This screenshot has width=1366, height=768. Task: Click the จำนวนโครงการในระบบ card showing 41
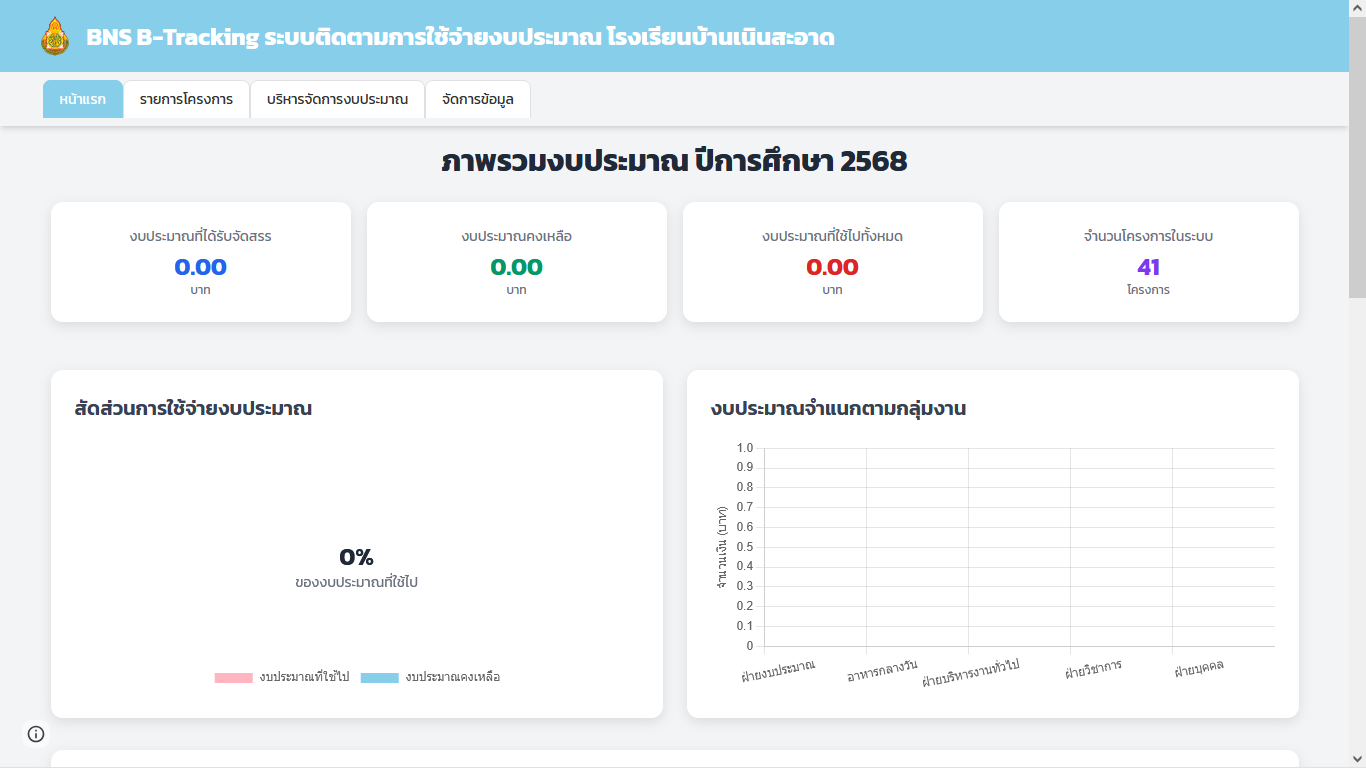tap(1147, 262)
